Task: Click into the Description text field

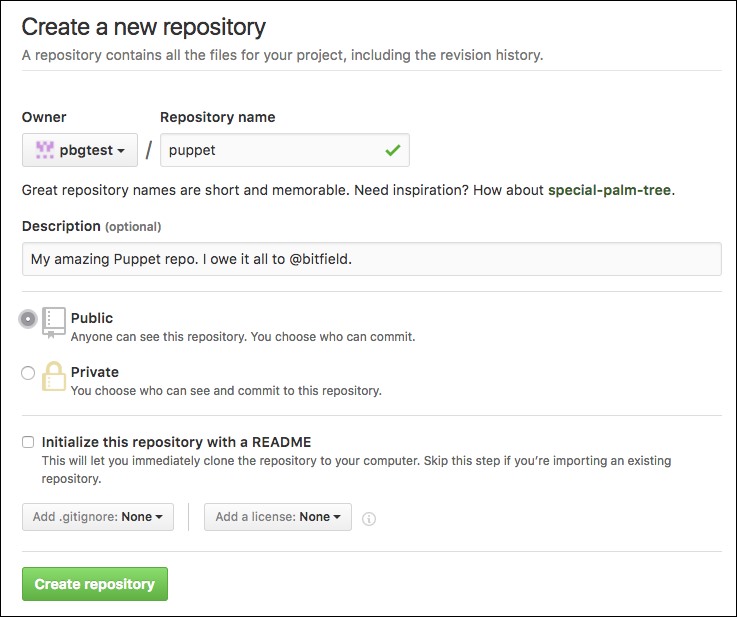Action: [370, 259]
